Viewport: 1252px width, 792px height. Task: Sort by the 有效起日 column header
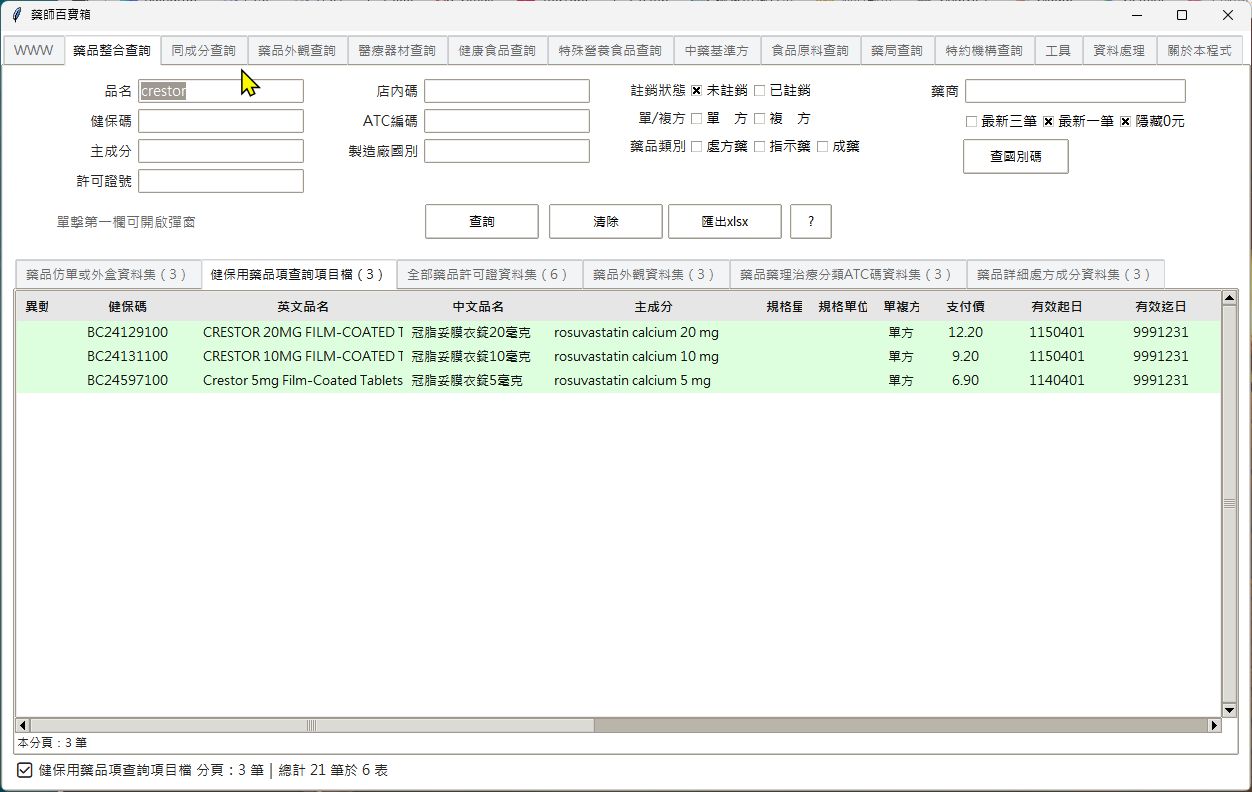[1056, 306]
